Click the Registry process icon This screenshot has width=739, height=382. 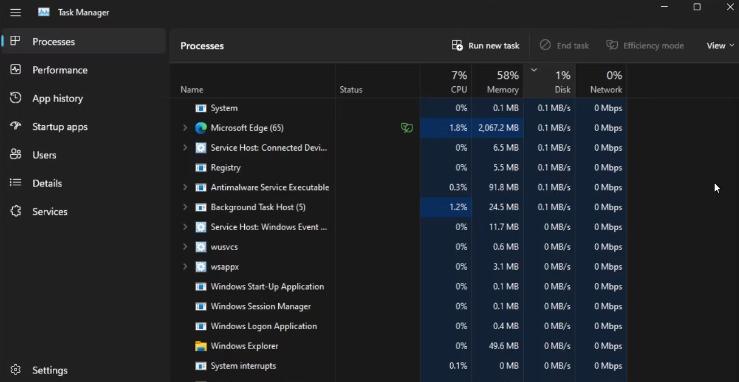(x=201, y=167)
